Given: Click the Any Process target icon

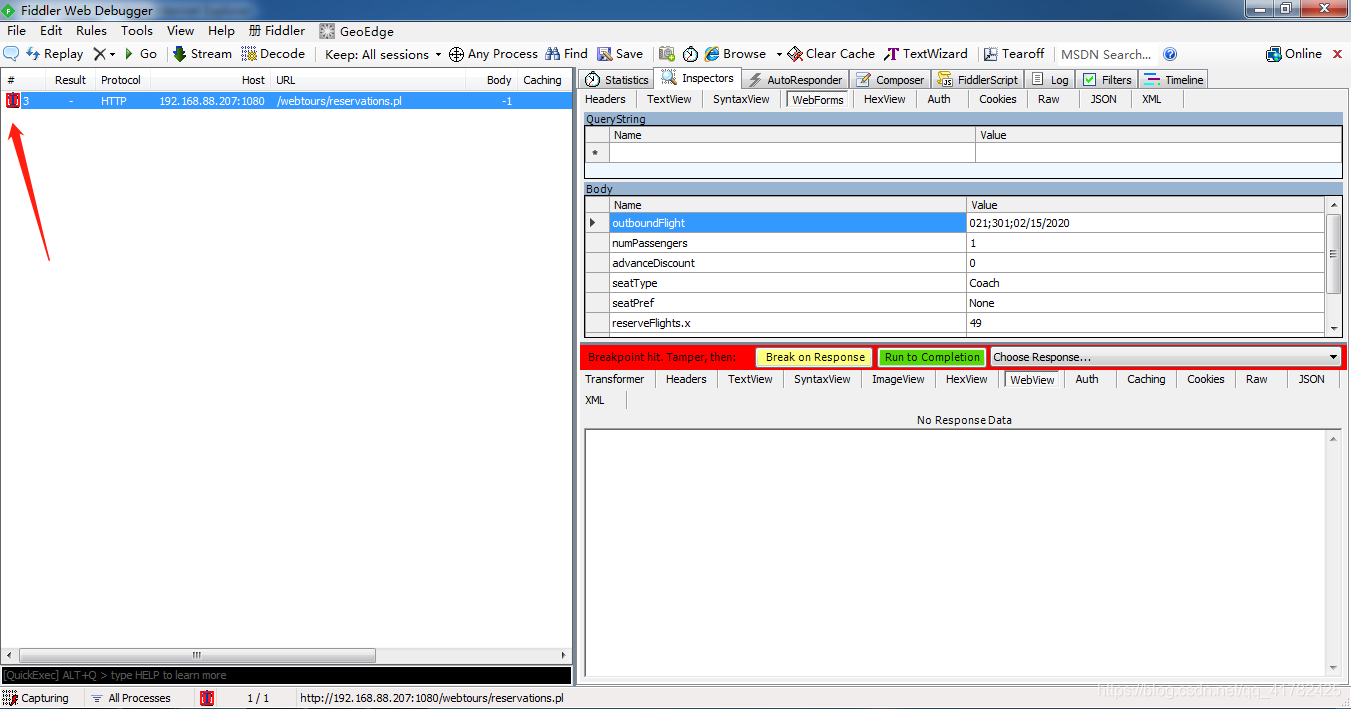Looking at the screenshot, I should pyautogui.click(x=456, y=54).
